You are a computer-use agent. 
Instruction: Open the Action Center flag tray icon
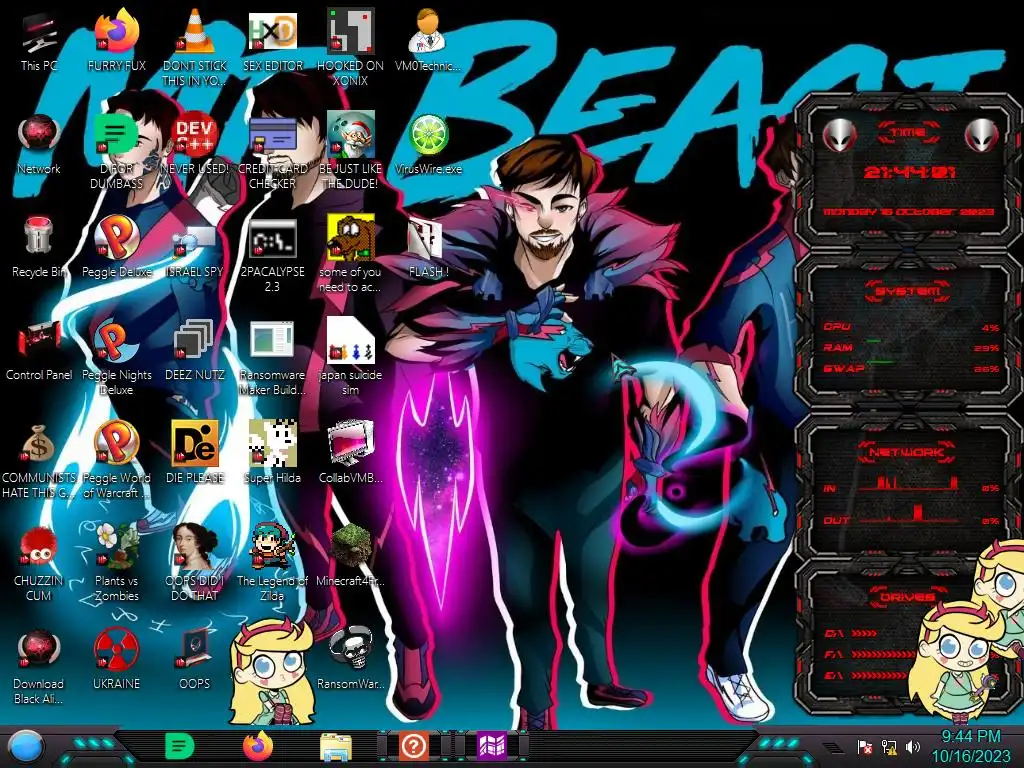[x=865, y=747]
